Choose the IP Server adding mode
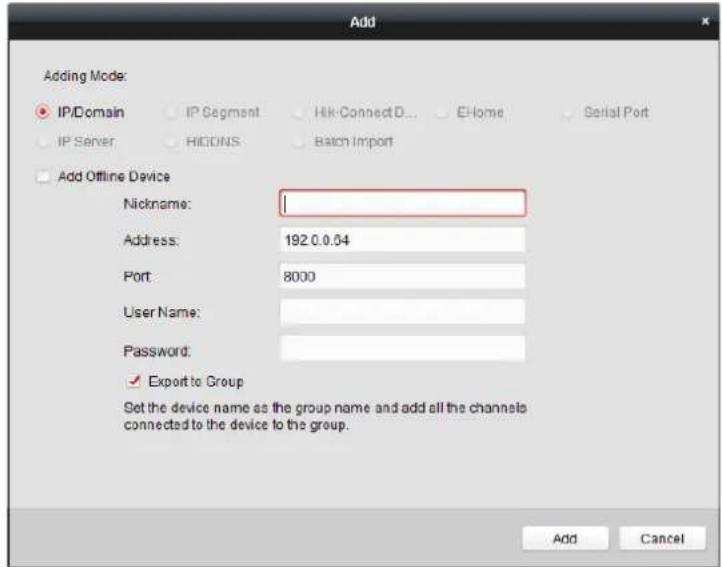Viewport: 723px width, 567px height. [42, 142]
